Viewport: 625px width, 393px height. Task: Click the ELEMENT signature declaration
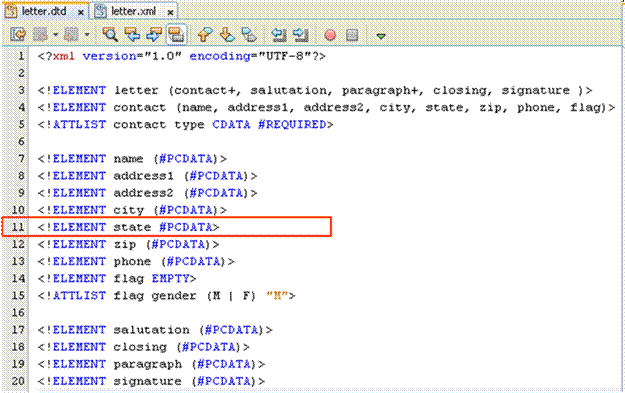coord(151,381)
